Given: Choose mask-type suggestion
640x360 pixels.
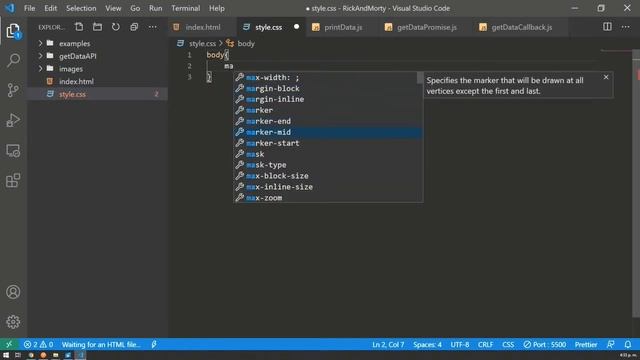Looking at the screenshot, I should tap(327, 165).
